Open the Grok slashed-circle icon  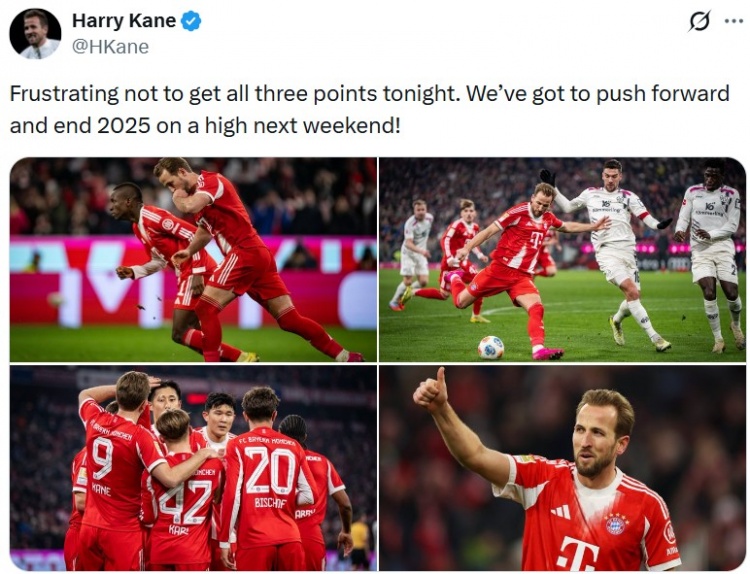tap(700, 22)
